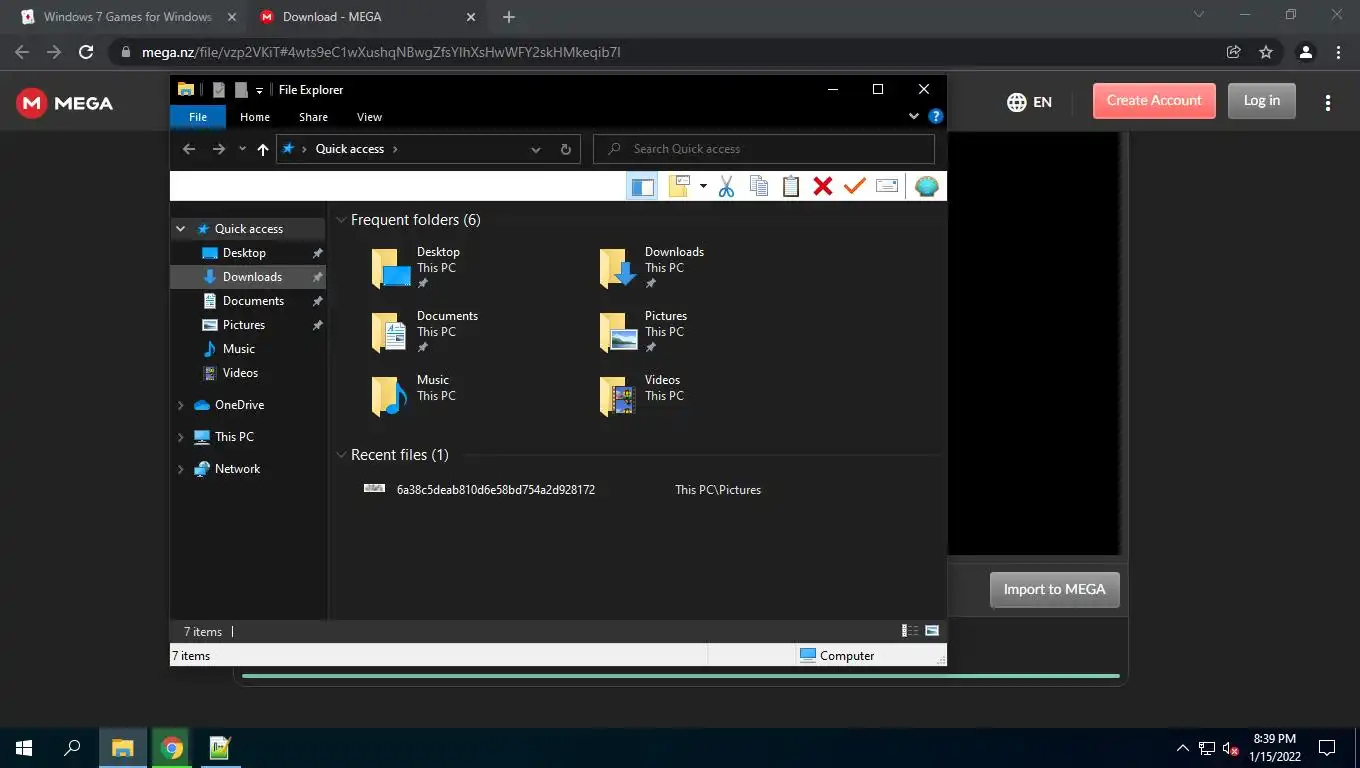Collapse the Quick access tree node
The image size is (1360, 768).
tap(181, 229)
